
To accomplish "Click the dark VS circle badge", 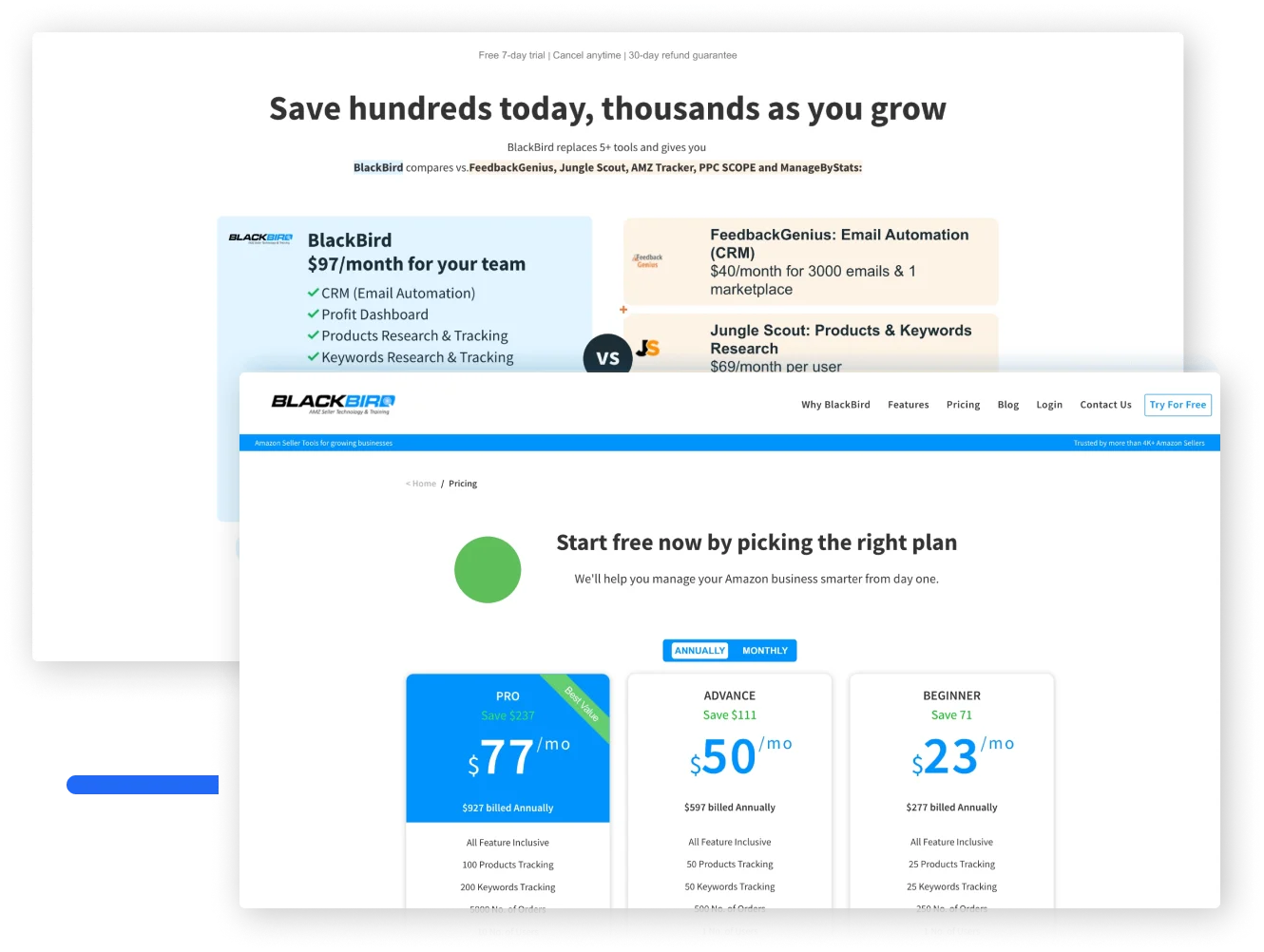I will (x=607, y=357).
